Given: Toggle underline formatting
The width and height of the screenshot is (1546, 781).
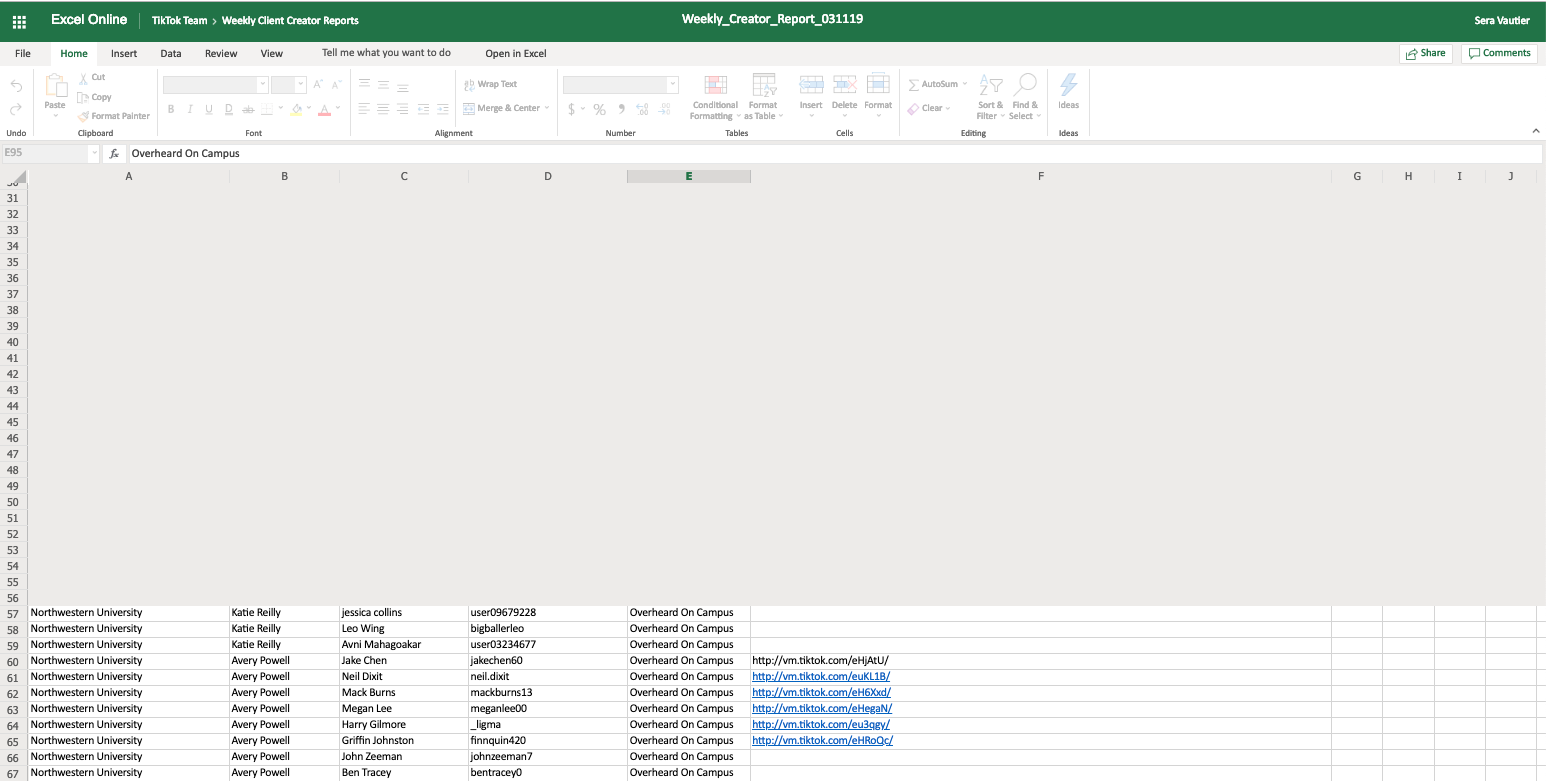Looking at the screenshot, I should click(209, 108).
